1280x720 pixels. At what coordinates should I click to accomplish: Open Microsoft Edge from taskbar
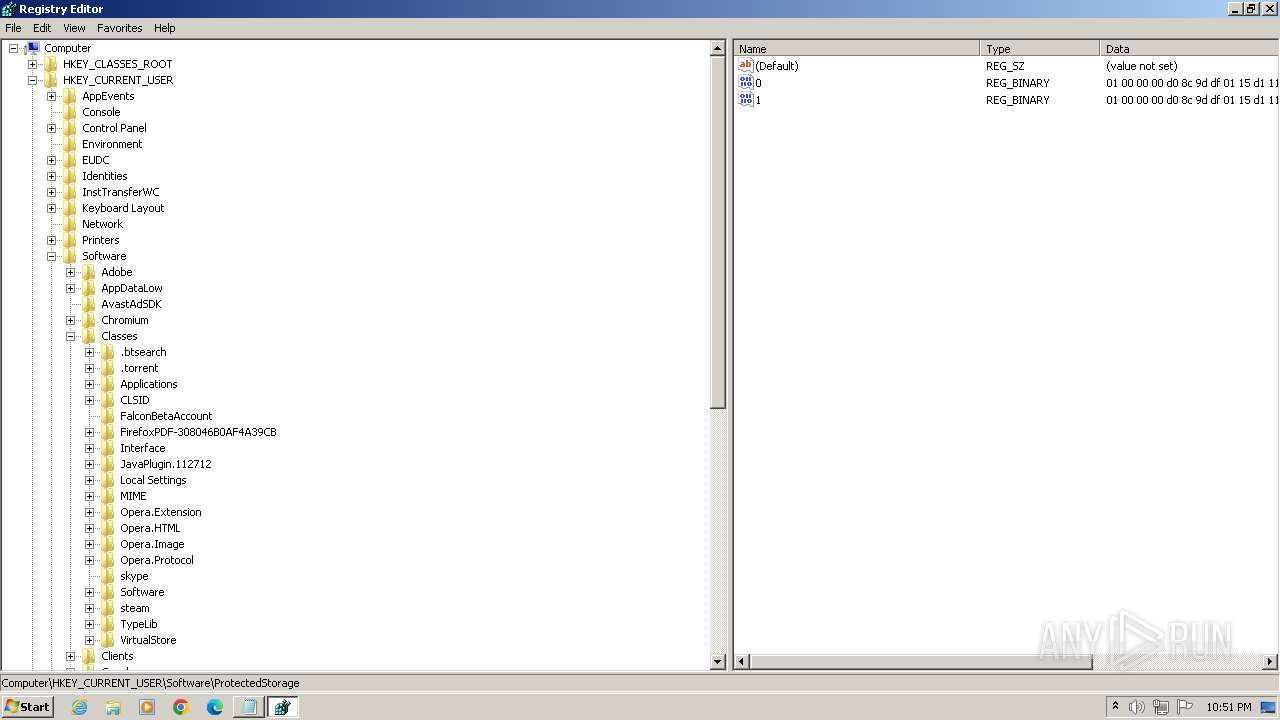(x=215, y=707)
